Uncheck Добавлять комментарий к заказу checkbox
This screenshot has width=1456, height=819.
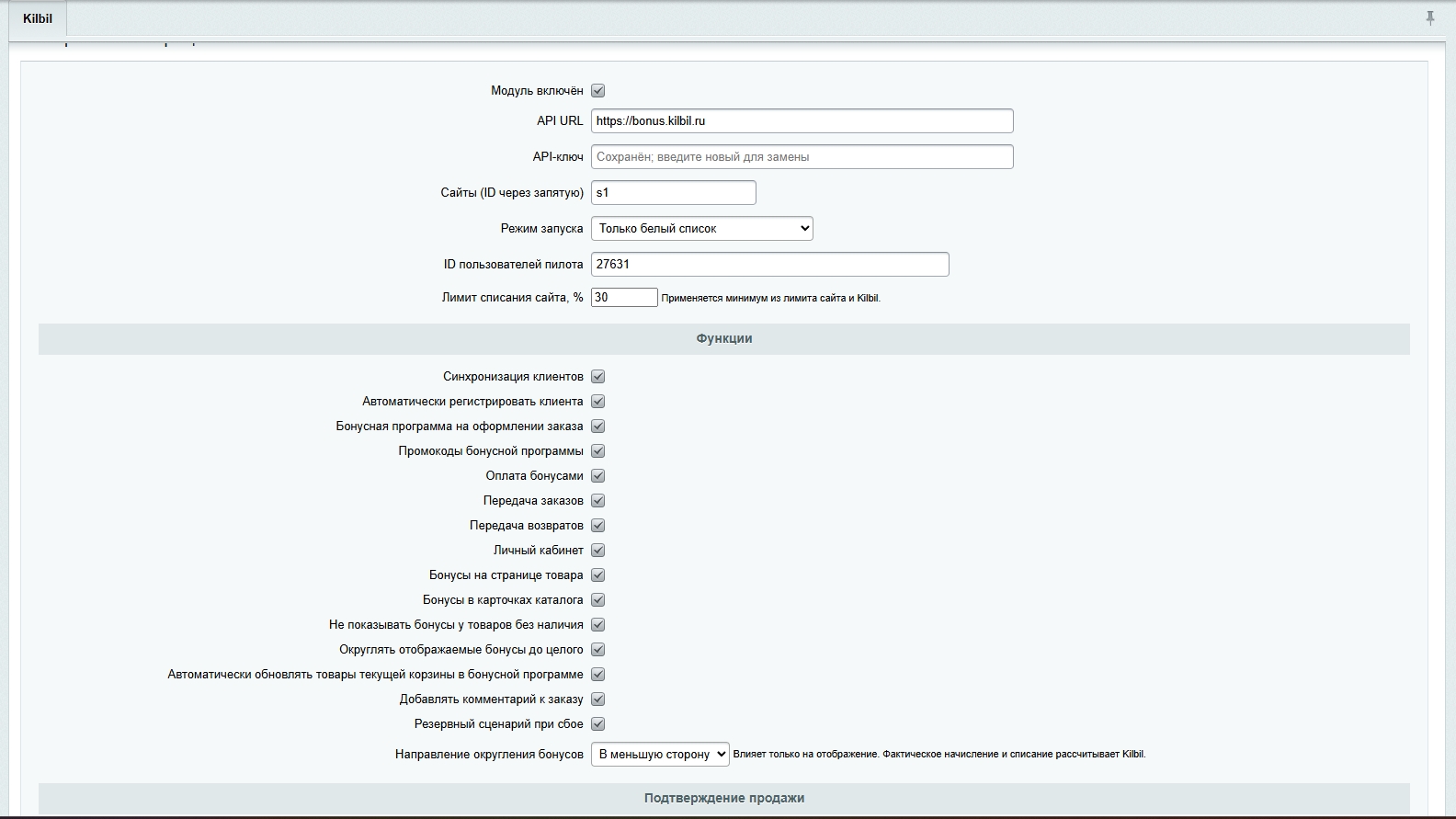597,700
